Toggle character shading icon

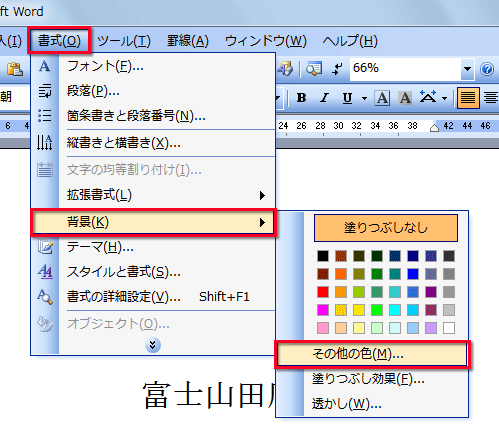(405, 98)
